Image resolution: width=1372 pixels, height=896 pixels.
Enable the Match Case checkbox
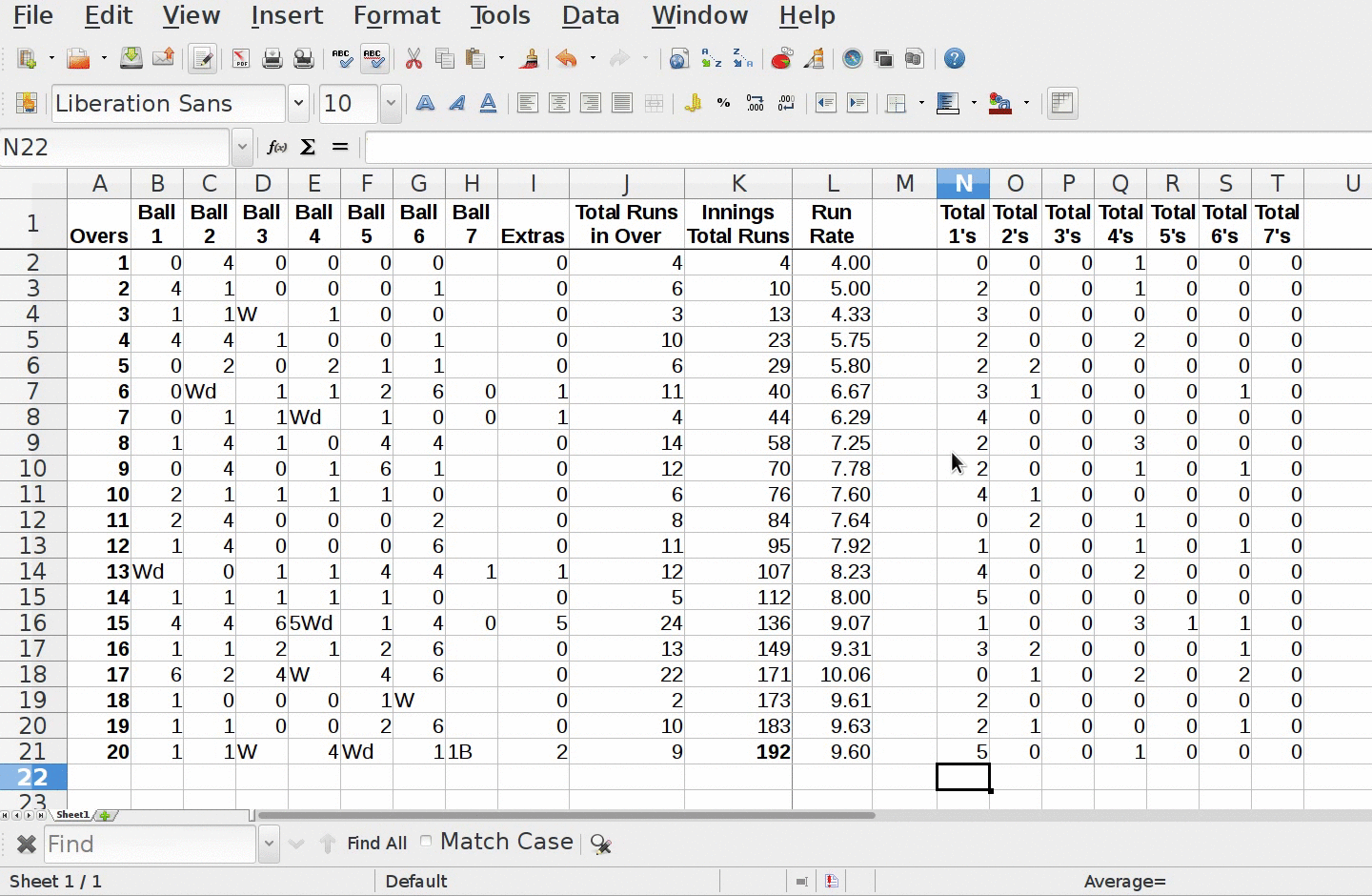(x=426, y=842)
